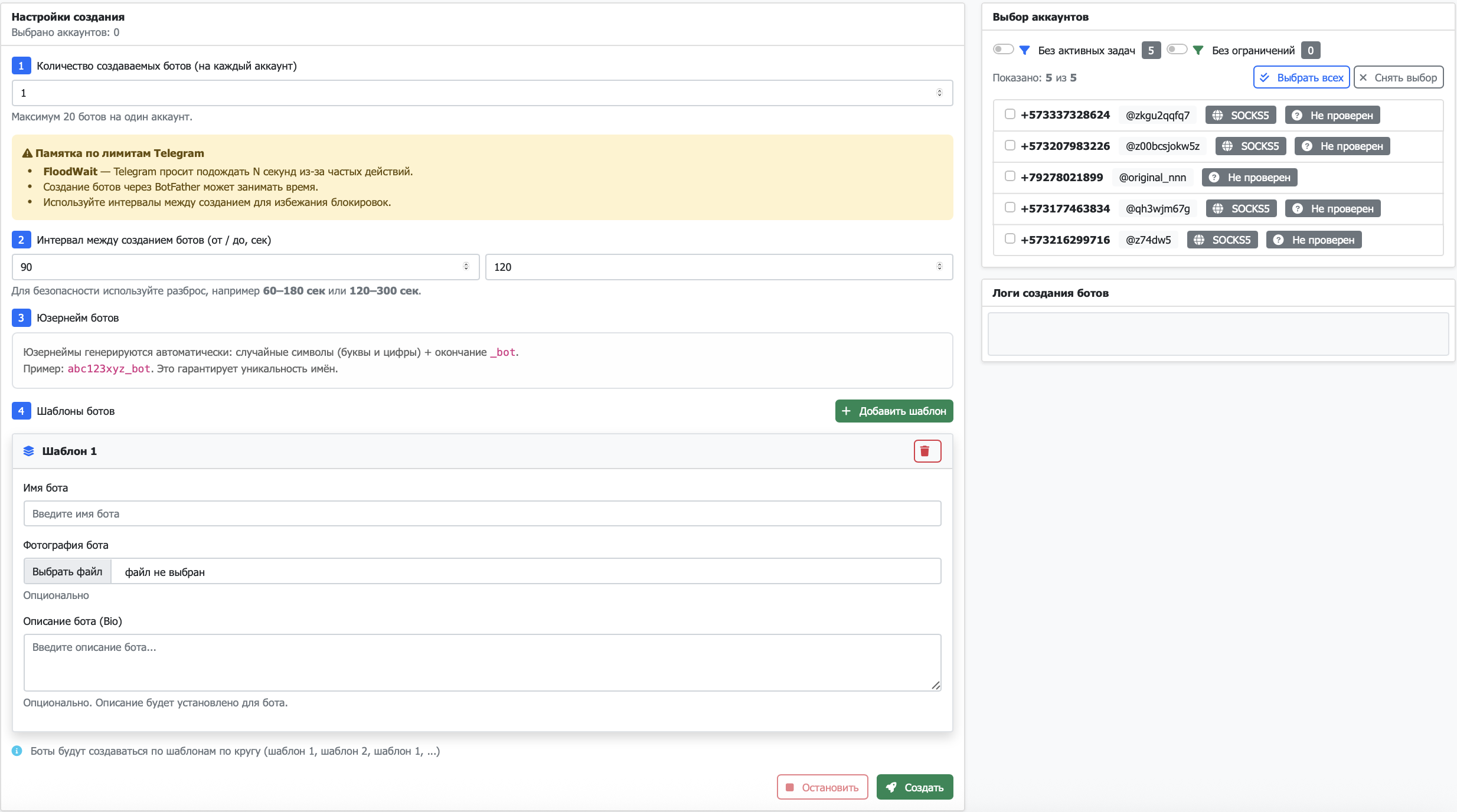Screen dimensions: 1457x812
Task: Check the checkbox for account +573216299716
Action: (x=1010, y=239)
